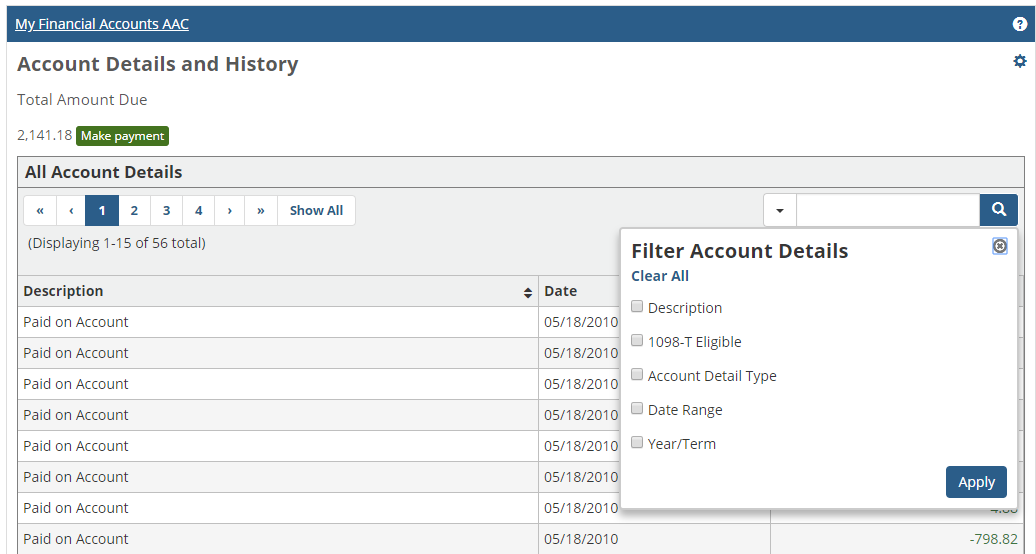Tick the Account Detail Type checkbox
The height and width of the screenshot is (554, 1036).
[x=637, y=375]
